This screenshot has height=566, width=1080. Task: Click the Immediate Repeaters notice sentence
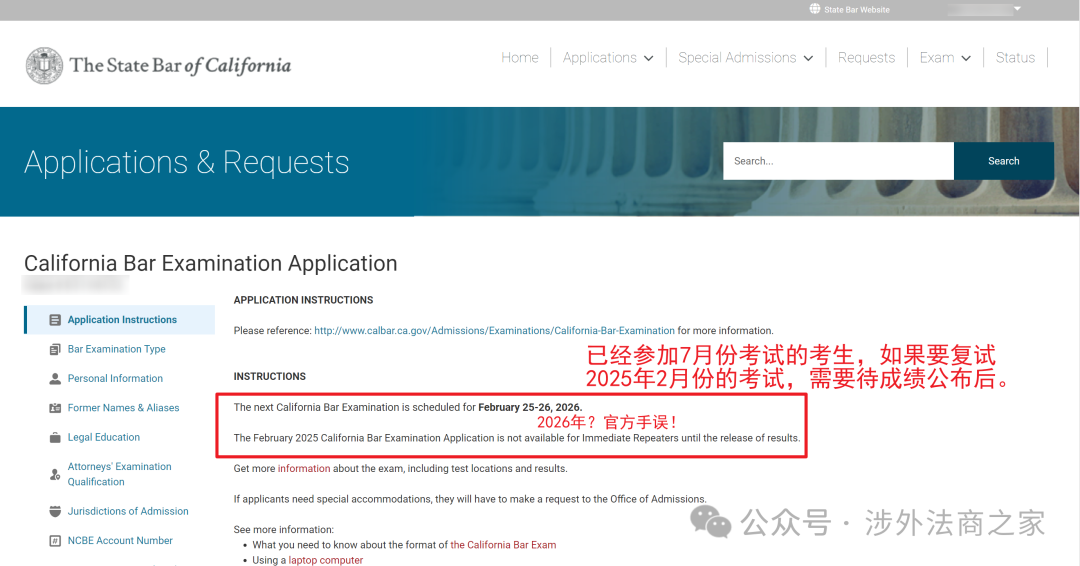pyautogui.click(x=517, y=438)
